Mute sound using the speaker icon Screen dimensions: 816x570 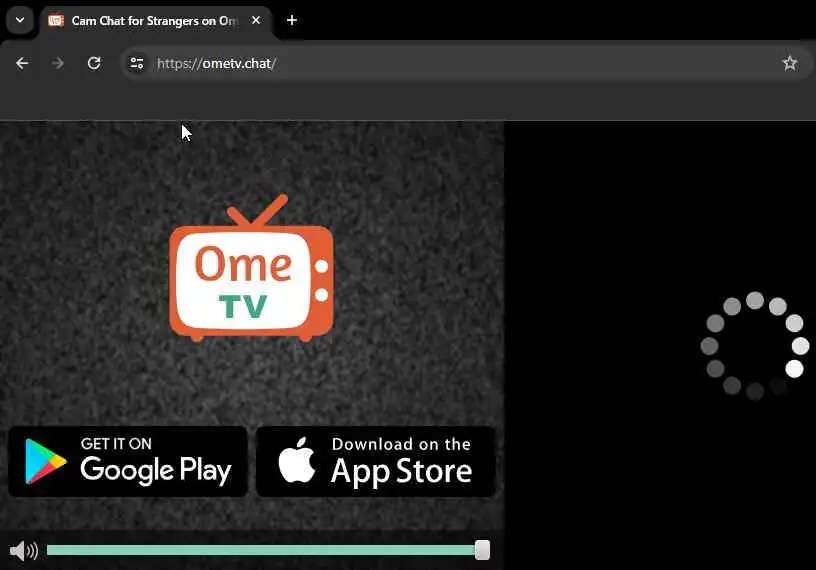[x=23, y=551]
